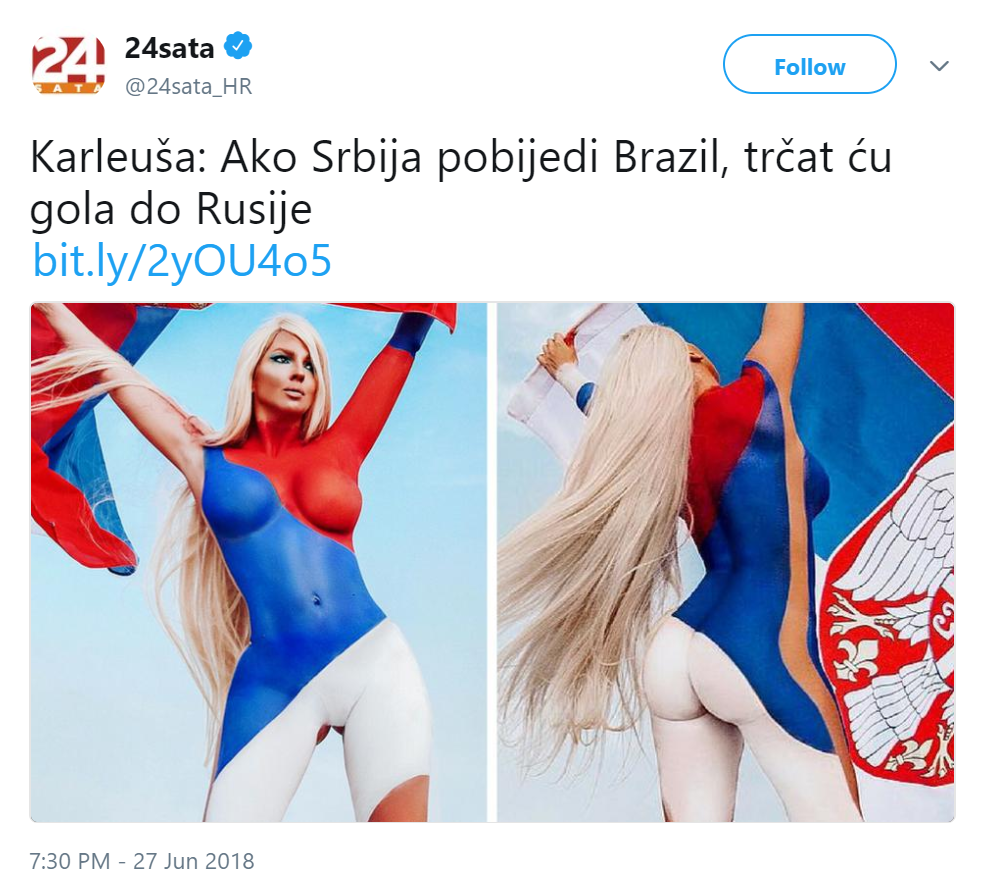999x890 pixels.
Task: Open the 24sata display name profile
Action: 169,48
